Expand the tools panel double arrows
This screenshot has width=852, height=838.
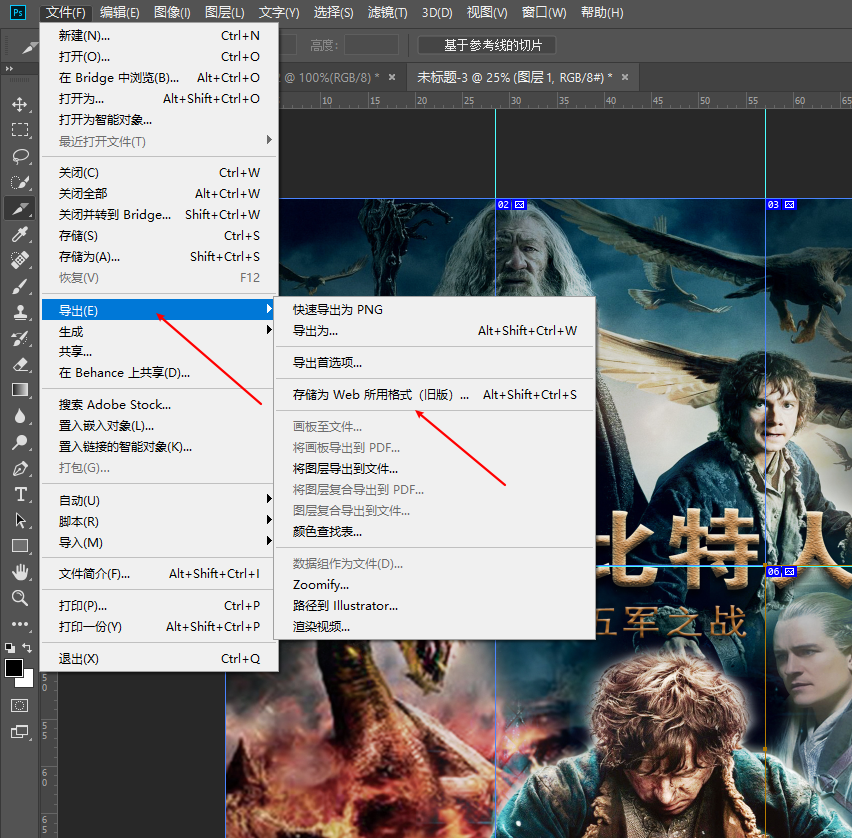click(x=9, y=68)
